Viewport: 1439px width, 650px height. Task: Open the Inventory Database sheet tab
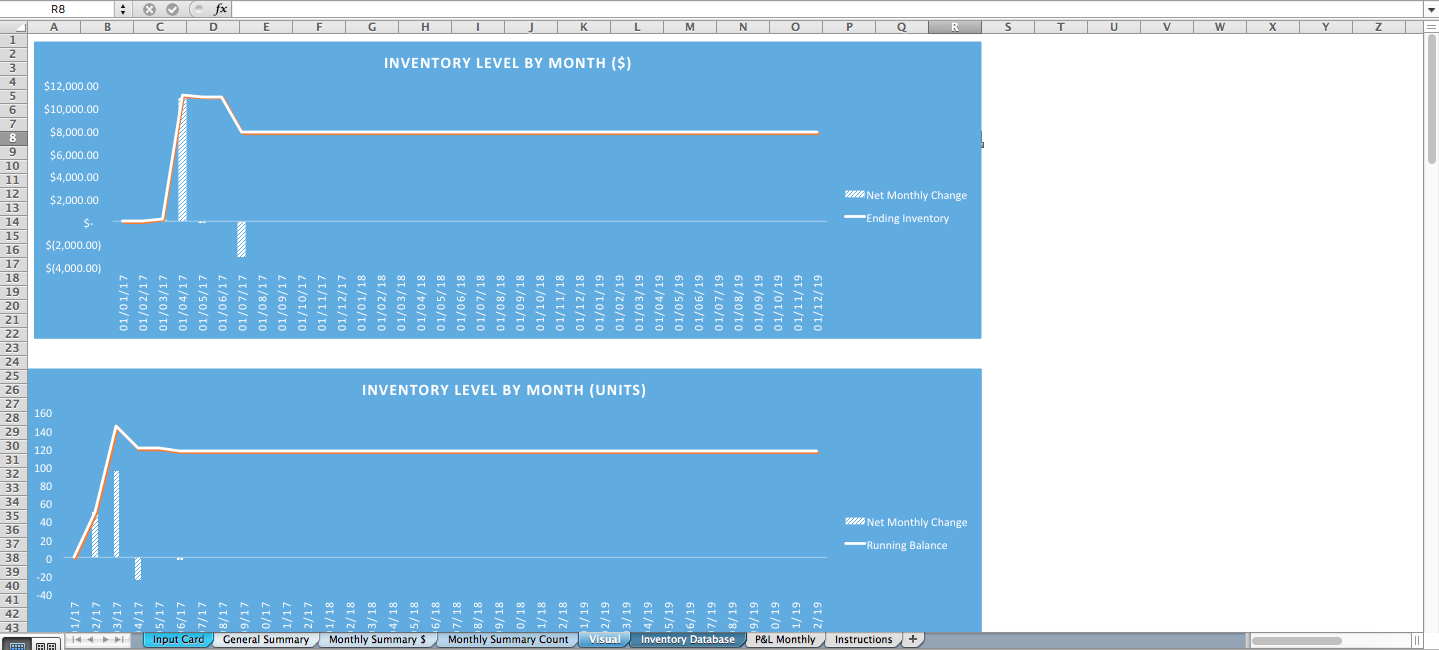pyautogui.click(x=688, y=639)
